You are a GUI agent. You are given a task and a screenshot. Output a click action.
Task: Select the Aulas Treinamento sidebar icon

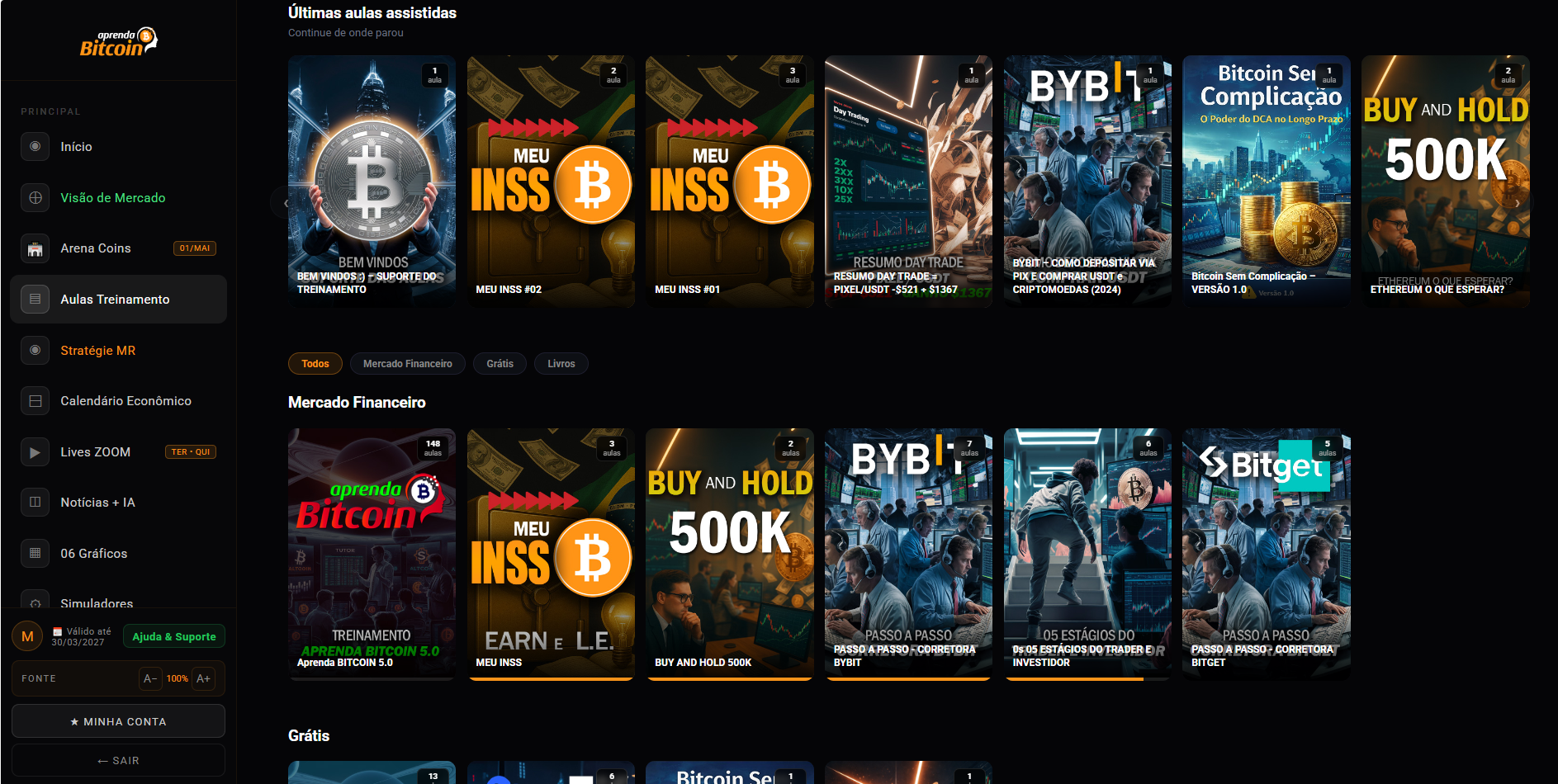[35, 300]
